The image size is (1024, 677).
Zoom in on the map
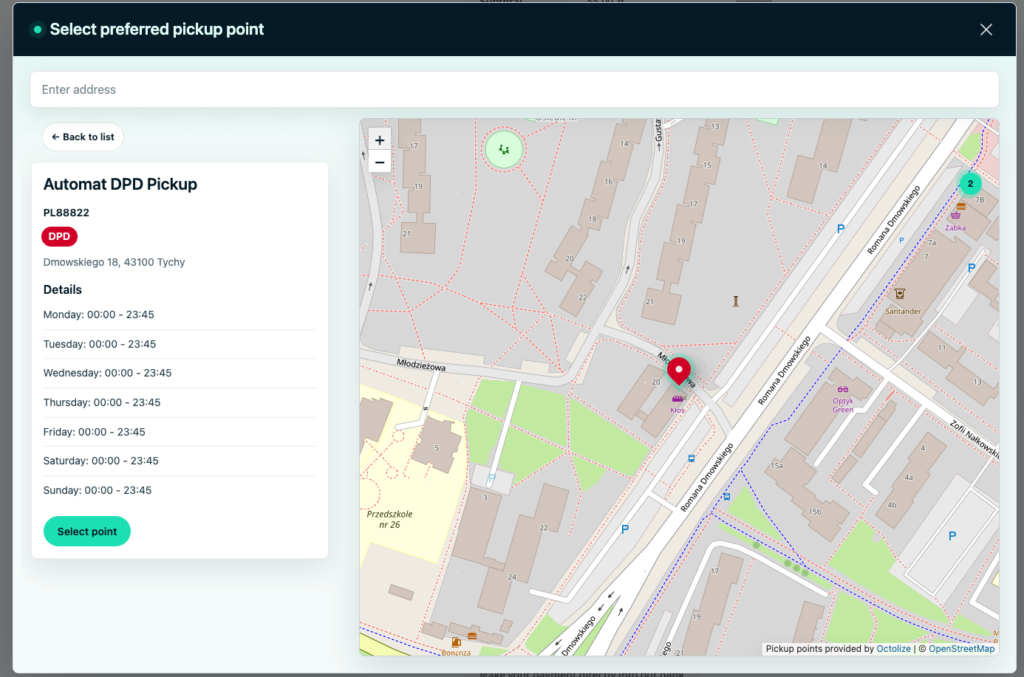click(x=379, y=140)
